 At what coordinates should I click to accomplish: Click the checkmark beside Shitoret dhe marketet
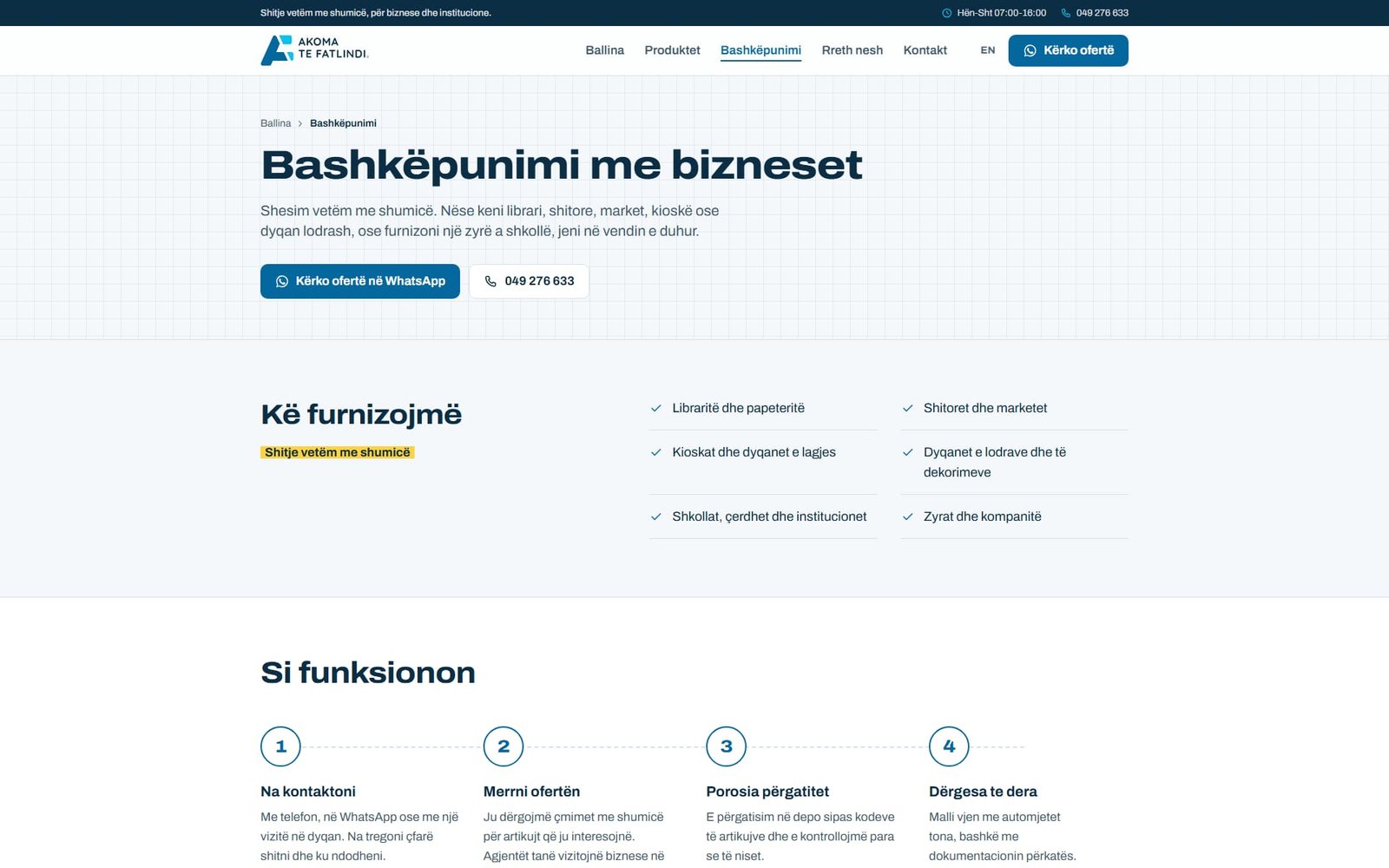(x=907, y=408)
